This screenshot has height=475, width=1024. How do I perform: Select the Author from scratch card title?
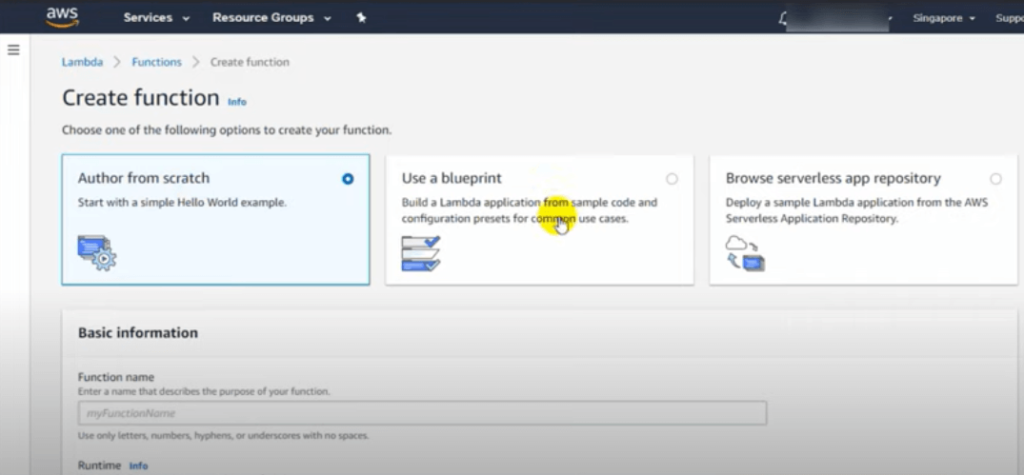point(144,178)
